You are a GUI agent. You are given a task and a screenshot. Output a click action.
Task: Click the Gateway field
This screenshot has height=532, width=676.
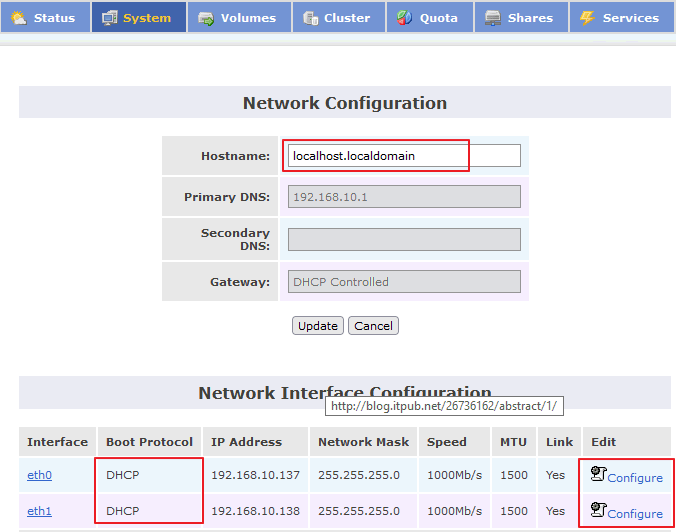(404, 282)
